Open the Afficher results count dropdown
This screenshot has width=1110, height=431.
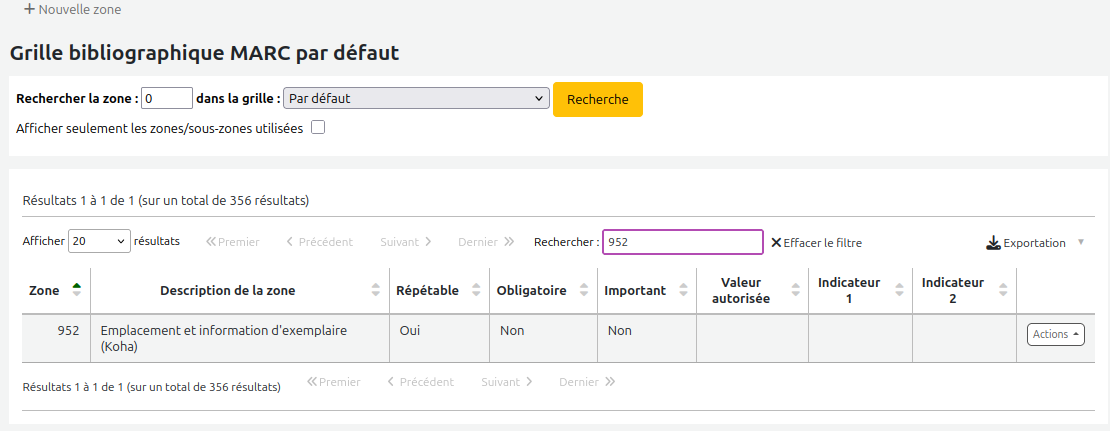[x=99, y=241]
